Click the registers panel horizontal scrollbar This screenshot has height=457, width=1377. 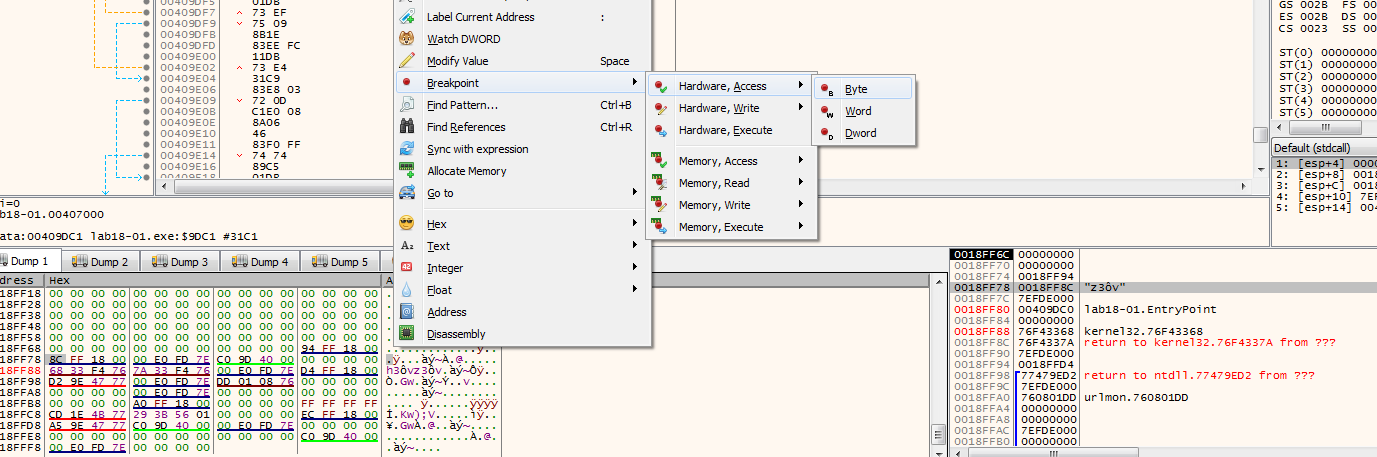[1324, 128]
